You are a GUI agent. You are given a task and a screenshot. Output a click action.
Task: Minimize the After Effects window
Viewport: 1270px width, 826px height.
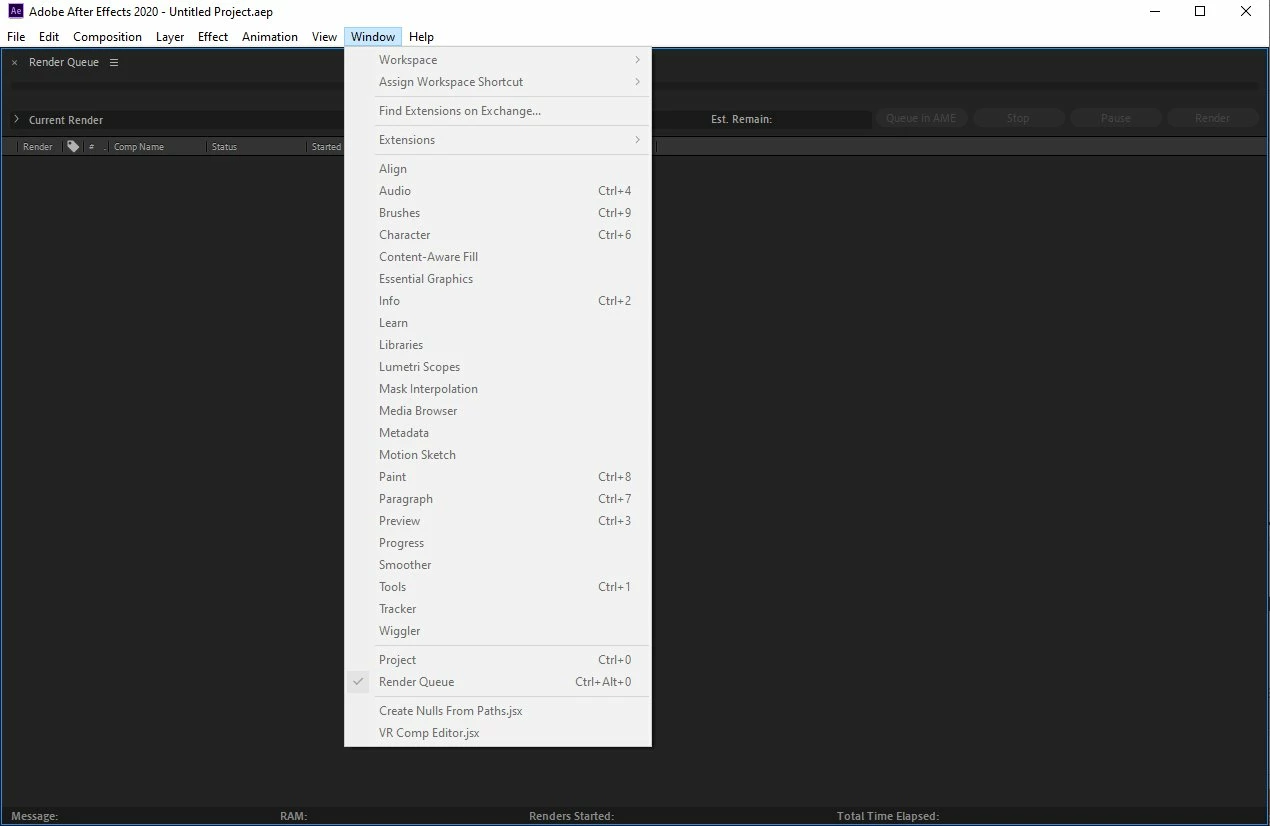click(x=1154, y=12)
